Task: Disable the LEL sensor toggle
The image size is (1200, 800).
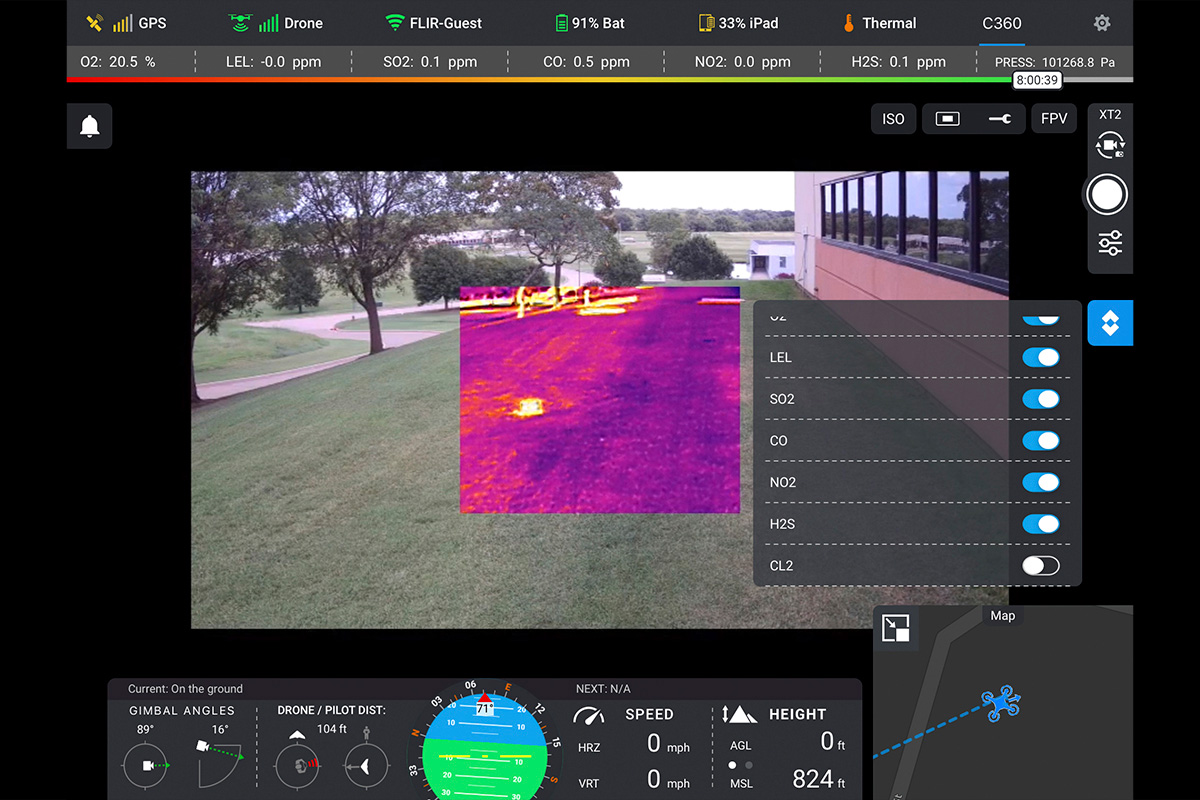Action: pyautogui.click(x=1040, y=358)
